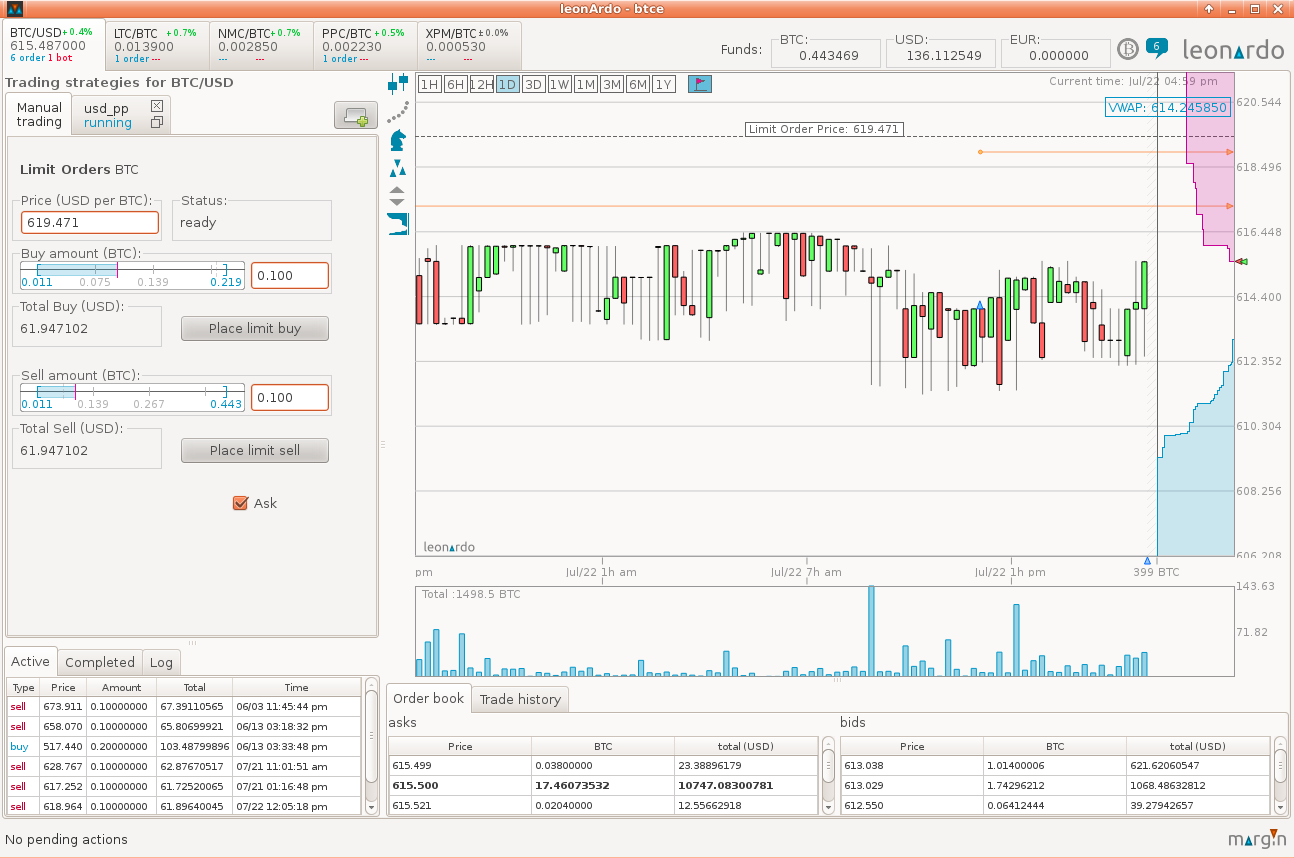Switch chart to 6M timeframe
Screen dimensions: 1294x858
point(638,85)
